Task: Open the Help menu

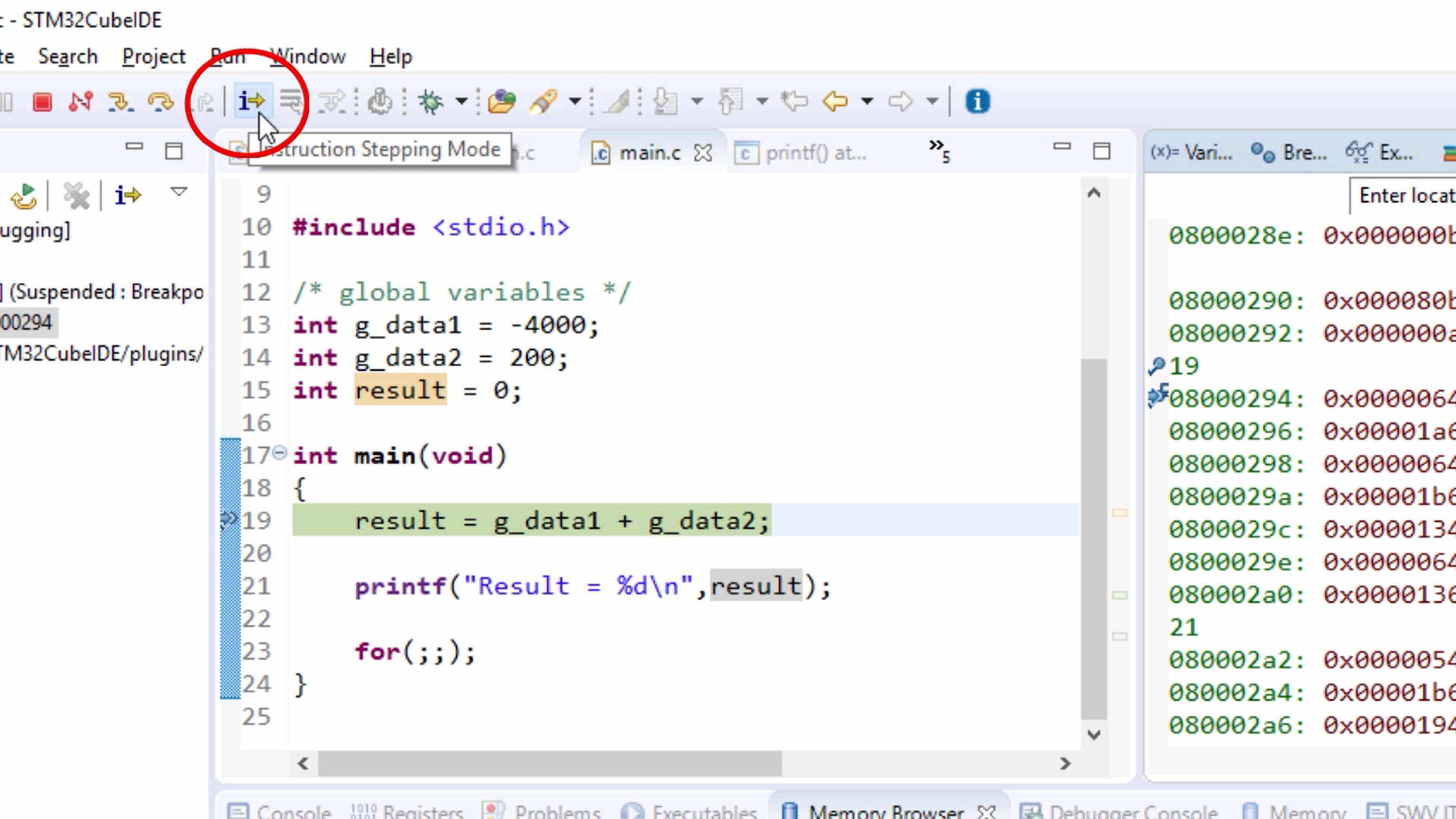Action: [x=391, y=57]
